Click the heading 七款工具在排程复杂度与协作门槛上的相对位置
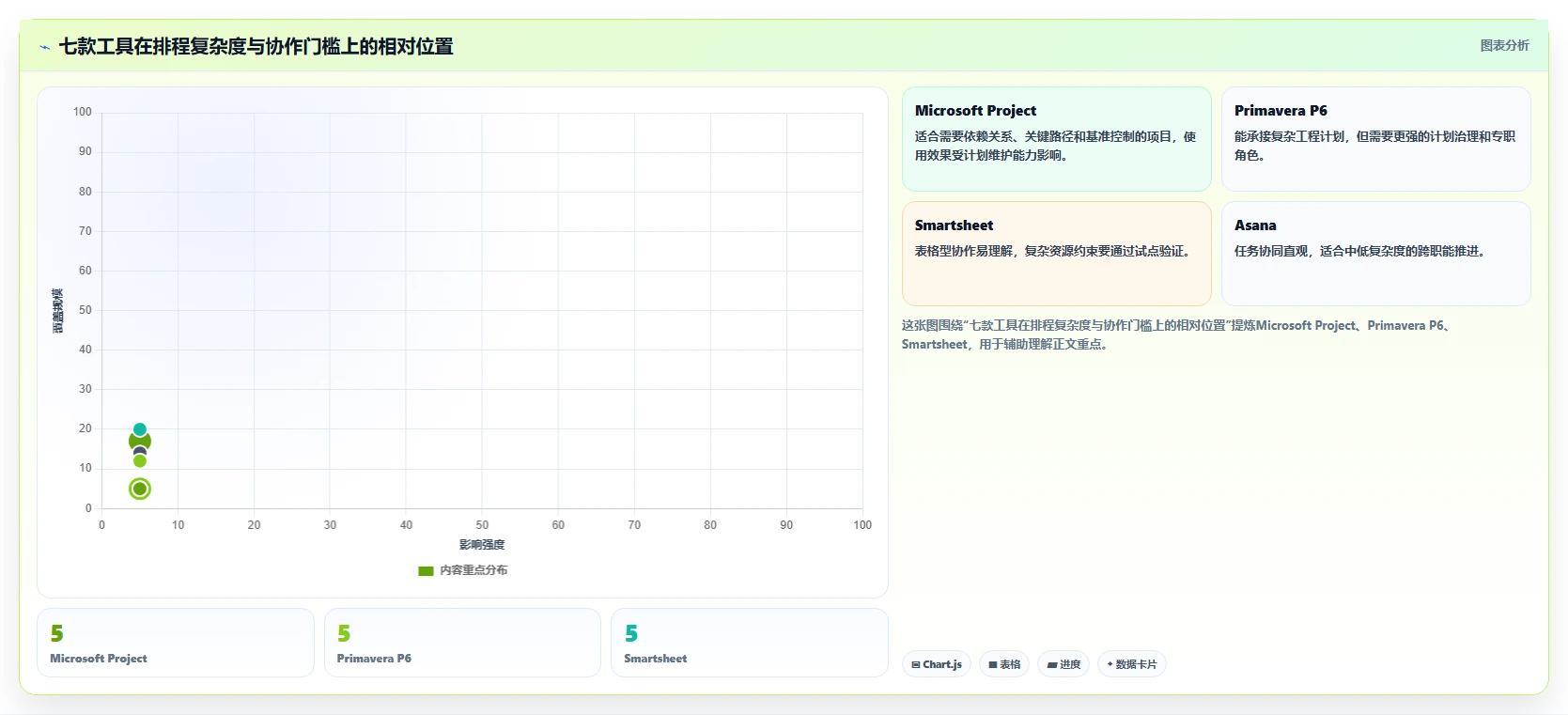Screen dimensions: 1568x715 click(x=256, y=46)
